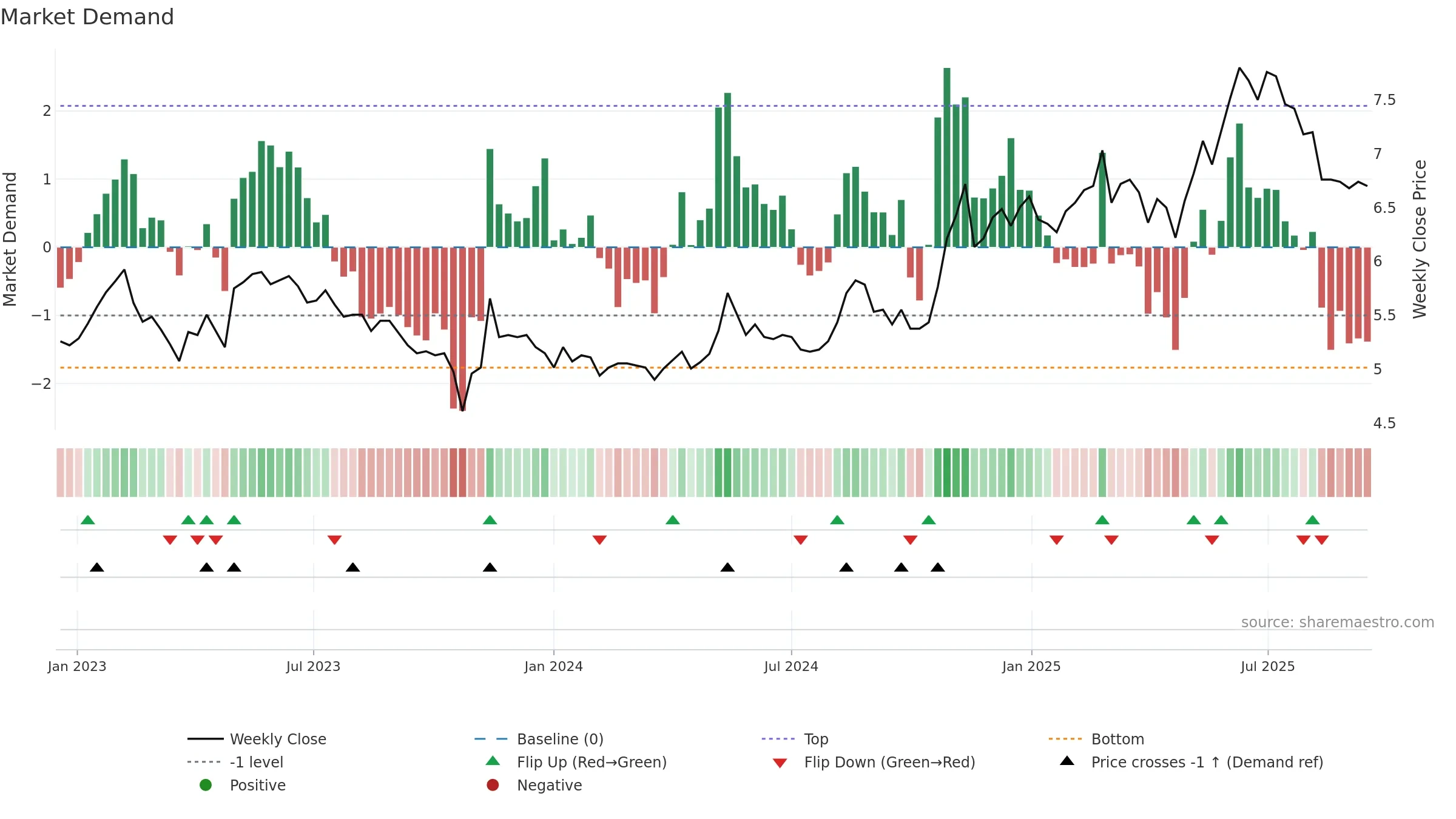Toggle the Positive legend entry
This screenshot has width=1456, height=819.
[243, 785]
